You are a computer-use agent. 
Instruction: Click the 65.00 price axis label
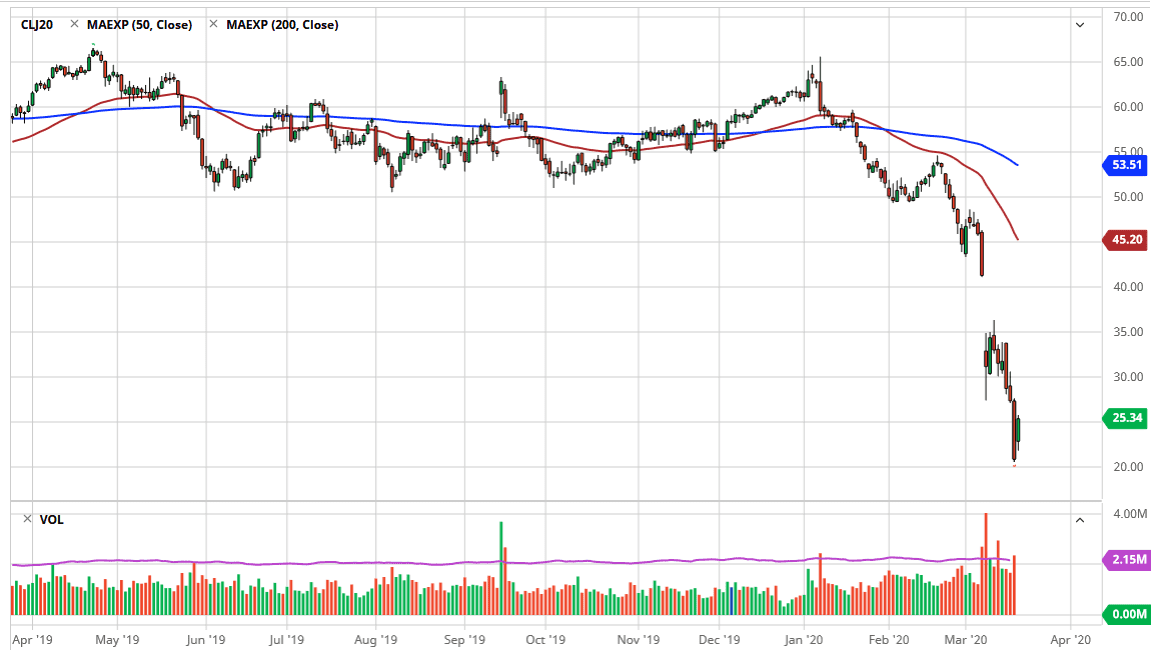1128,62
